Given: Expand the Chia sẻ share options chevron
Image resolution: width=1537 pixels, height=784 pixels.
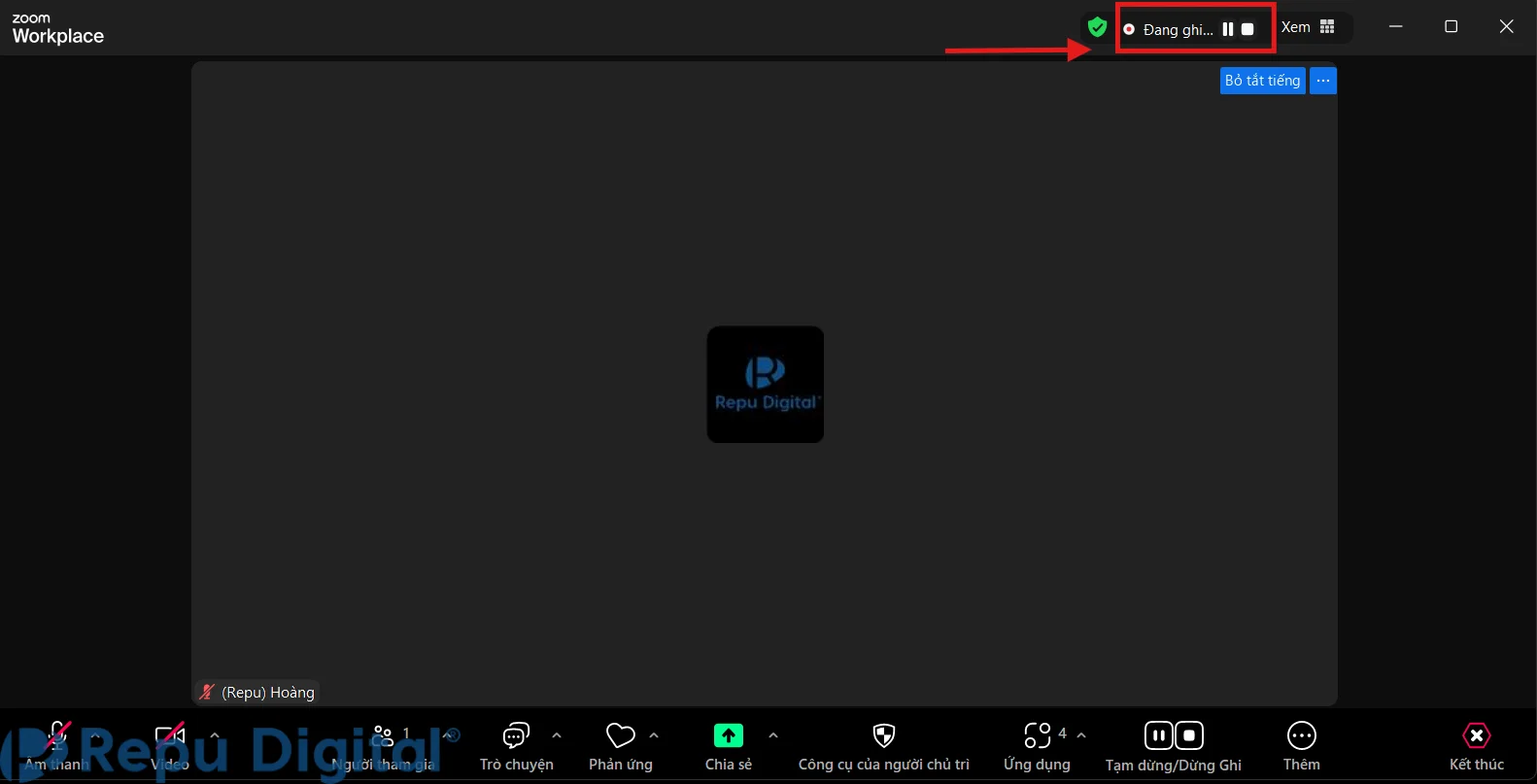Looking at the screenshot, I should point(773,735).
